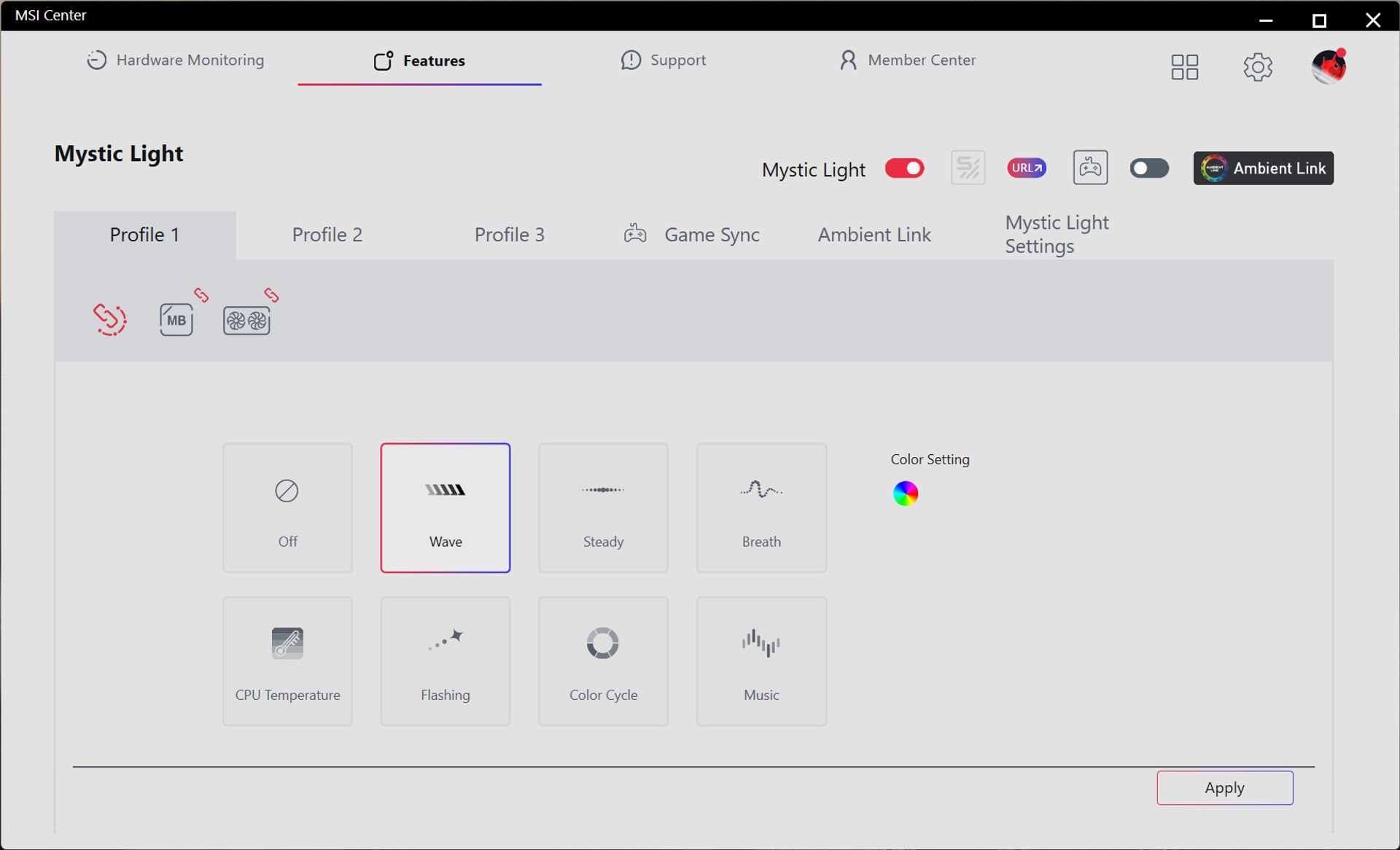Enable the Game Sync toggle switch
This screenshot has width=1400, height=850.
click(x=1148, y=168)
